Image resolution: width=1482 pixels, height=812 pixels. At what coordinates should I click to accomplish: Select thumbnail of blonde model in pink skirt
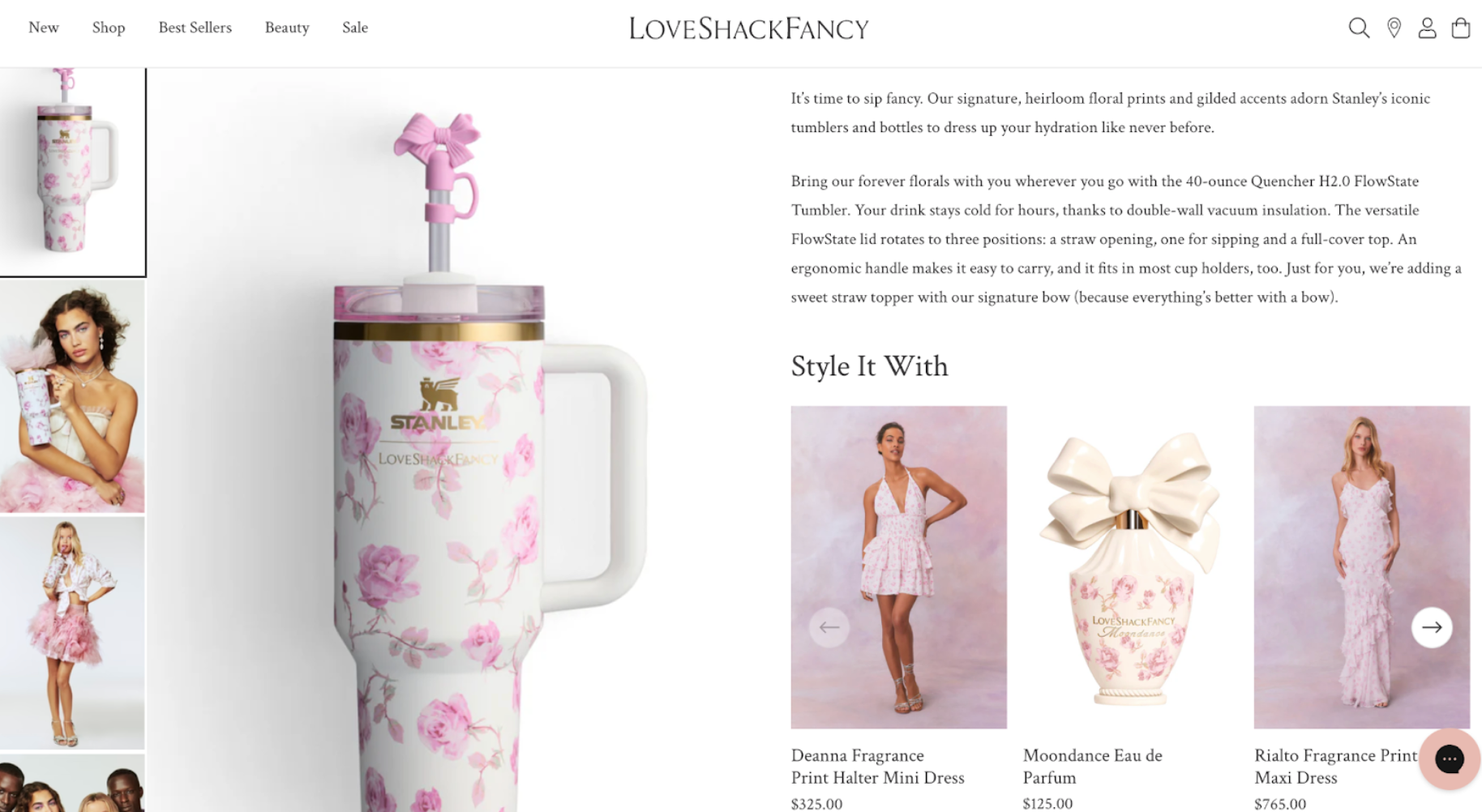[x=72, y=633]
